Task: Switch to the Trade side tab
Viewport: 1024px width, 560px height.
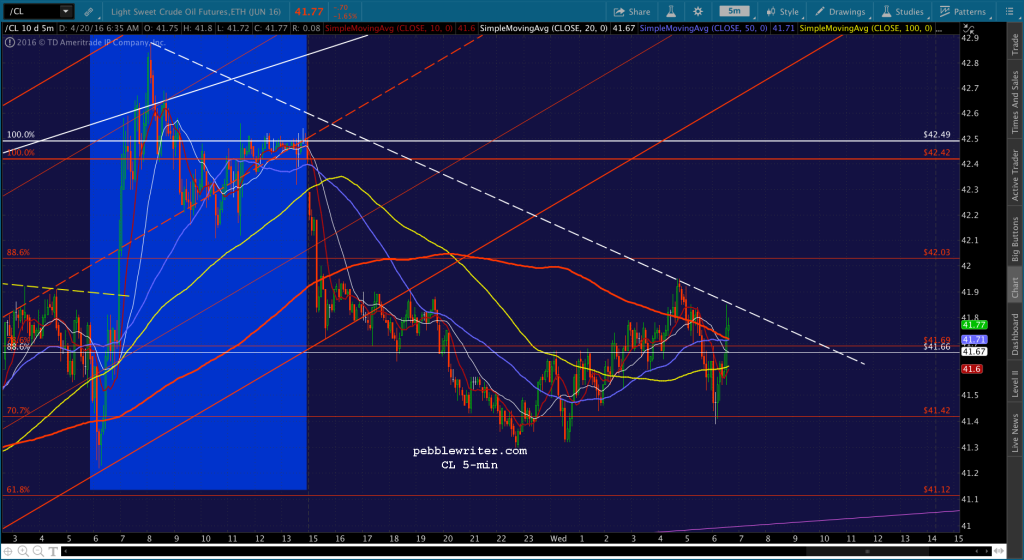Action: (1015, 44)
